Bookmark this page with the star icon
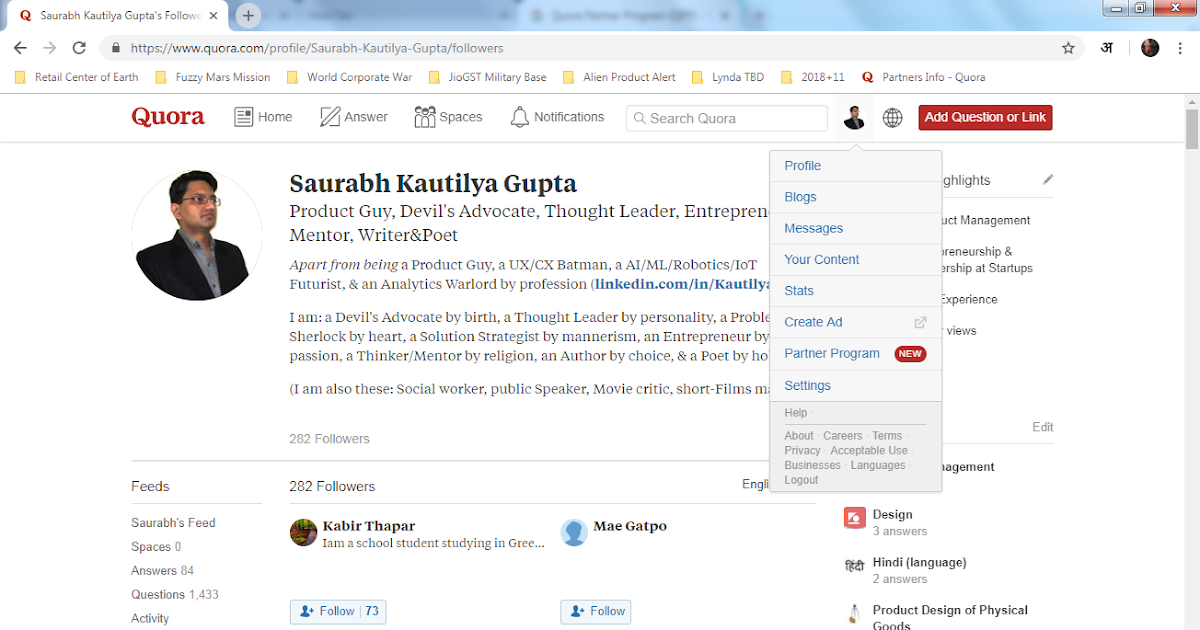 point(1068,48)
